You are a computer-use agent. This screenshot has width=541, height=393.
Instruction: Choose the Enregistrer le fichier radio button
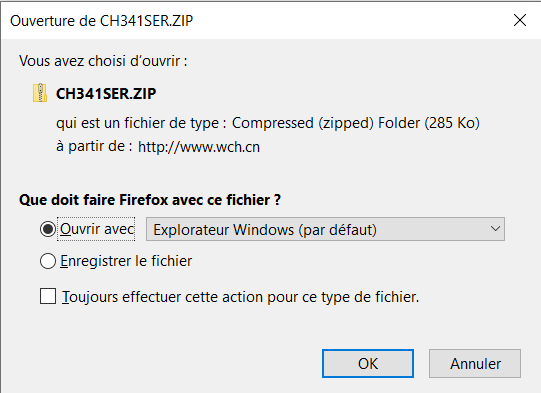click(x=48, y=261)
